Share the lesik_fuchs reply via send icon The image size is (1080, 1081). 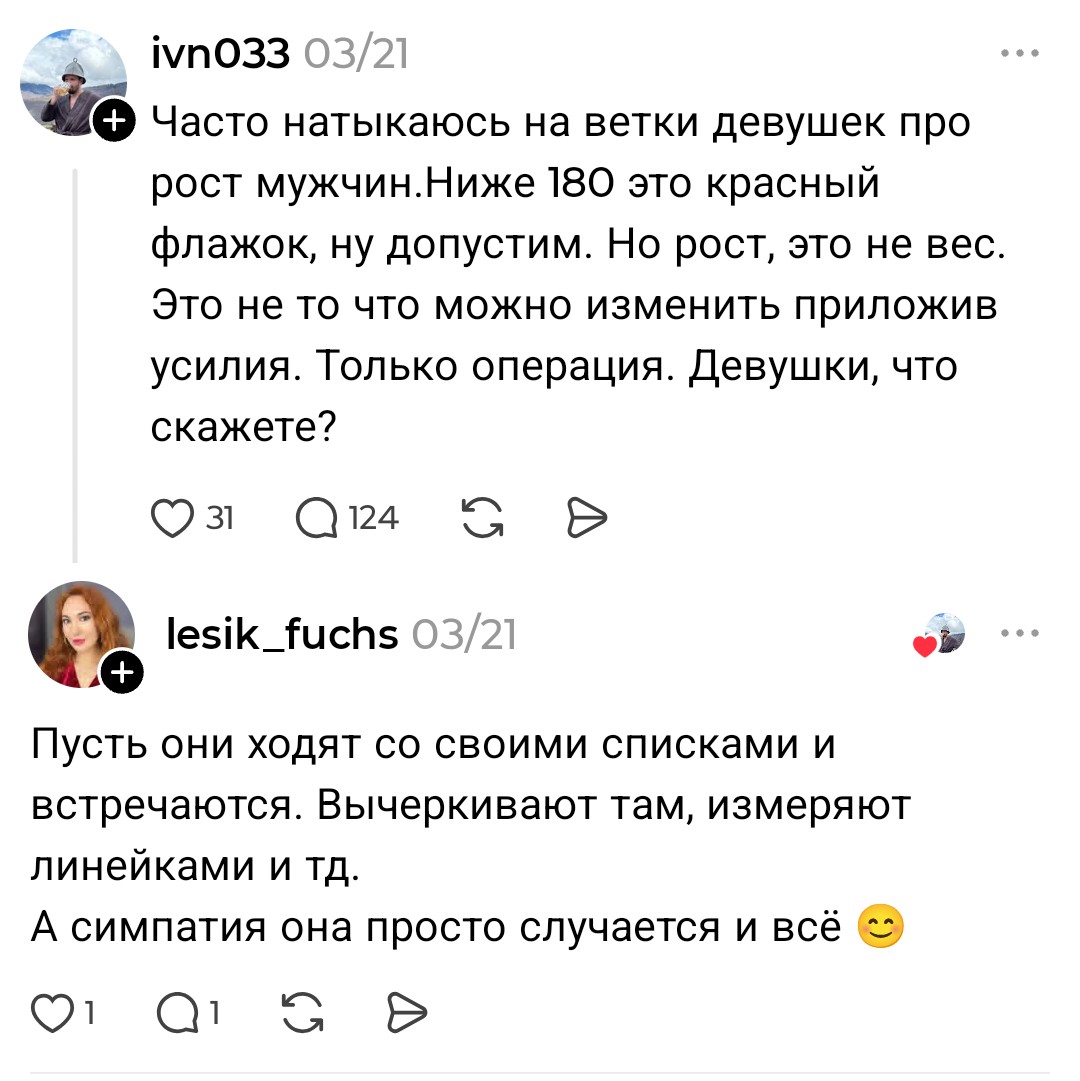[405, 1015]
